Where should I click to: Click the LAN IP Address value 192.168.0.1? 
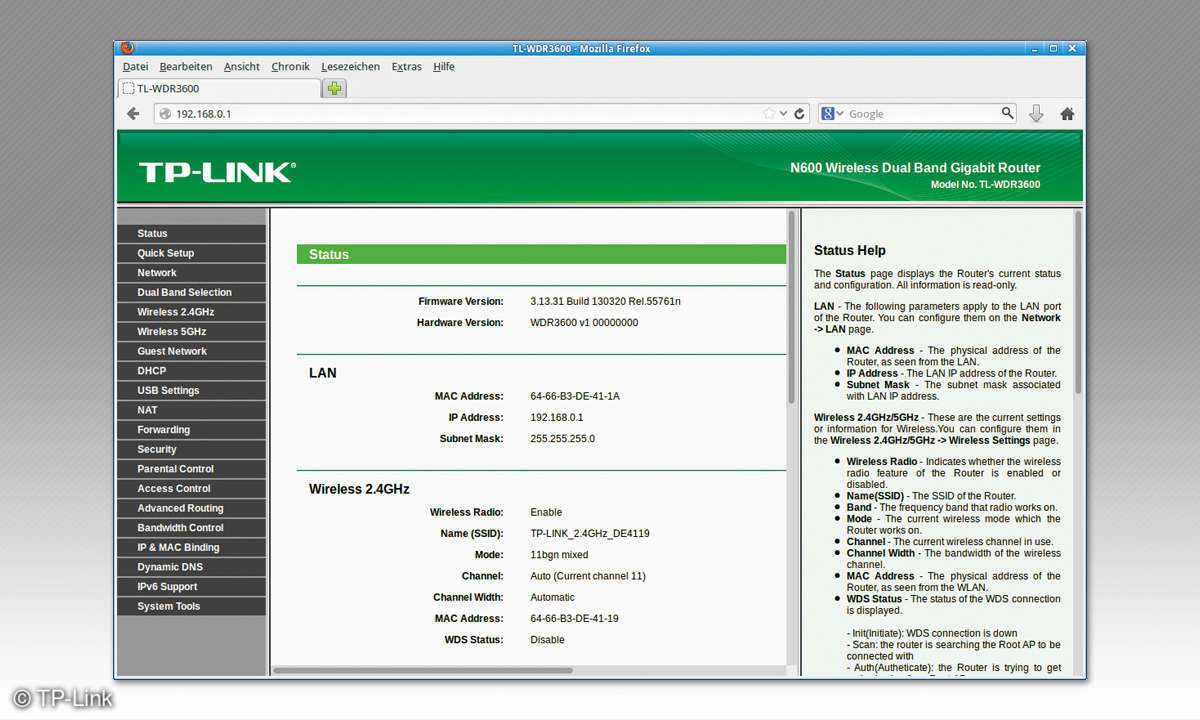click(557, 418)
